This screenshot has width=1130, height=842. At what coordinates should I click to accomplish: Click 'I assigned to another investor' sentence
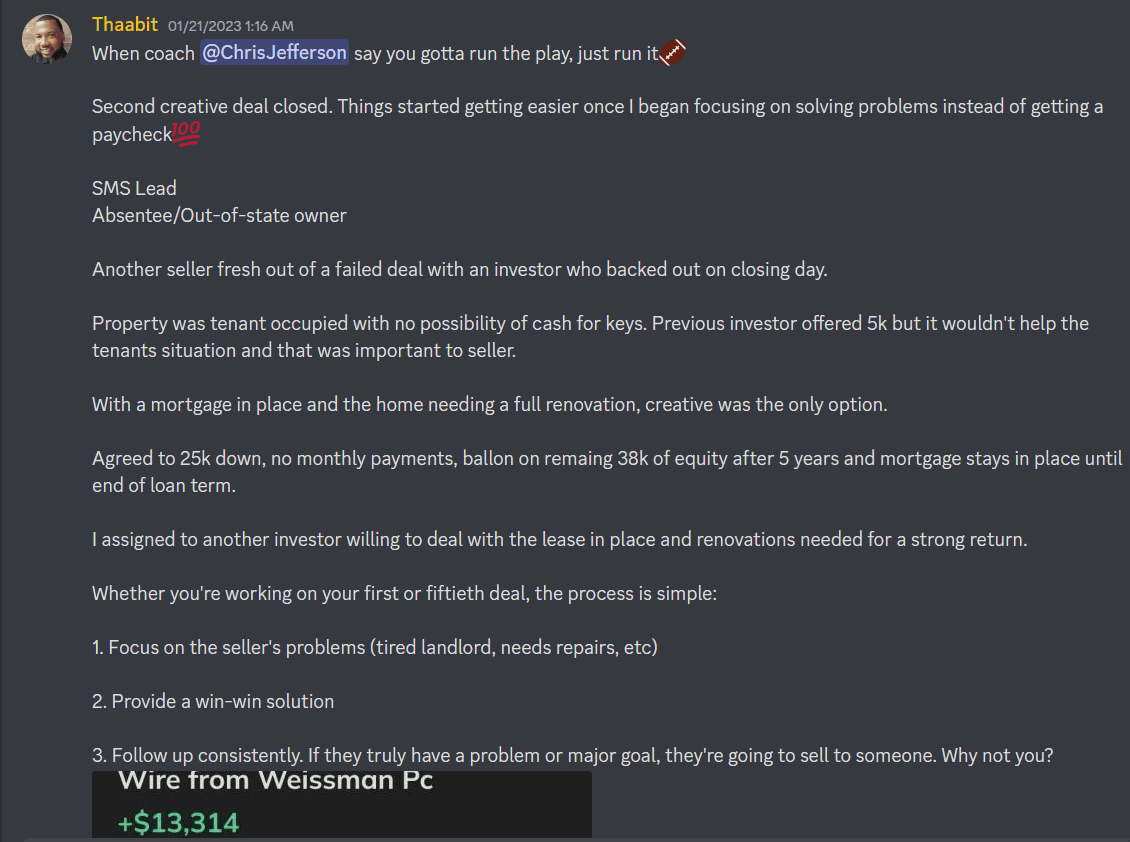click(x=560, y=539)
